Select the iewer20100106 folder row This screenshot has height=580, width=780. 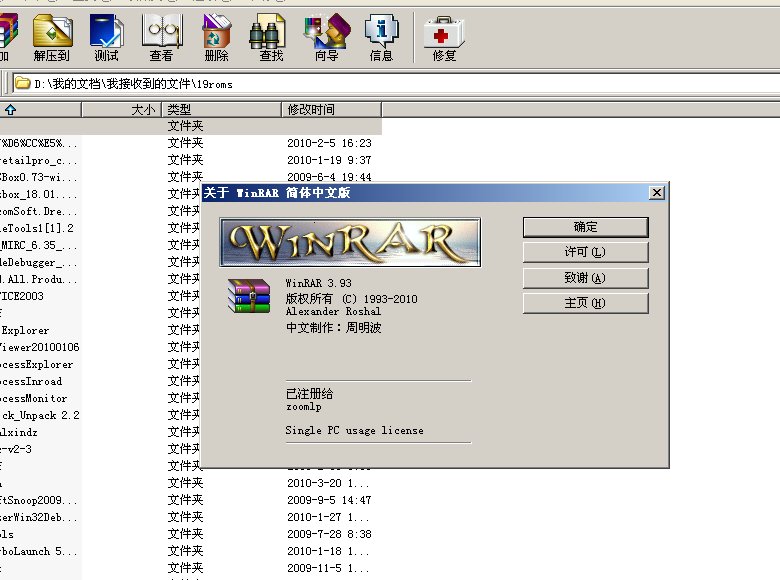pos(99,347)
